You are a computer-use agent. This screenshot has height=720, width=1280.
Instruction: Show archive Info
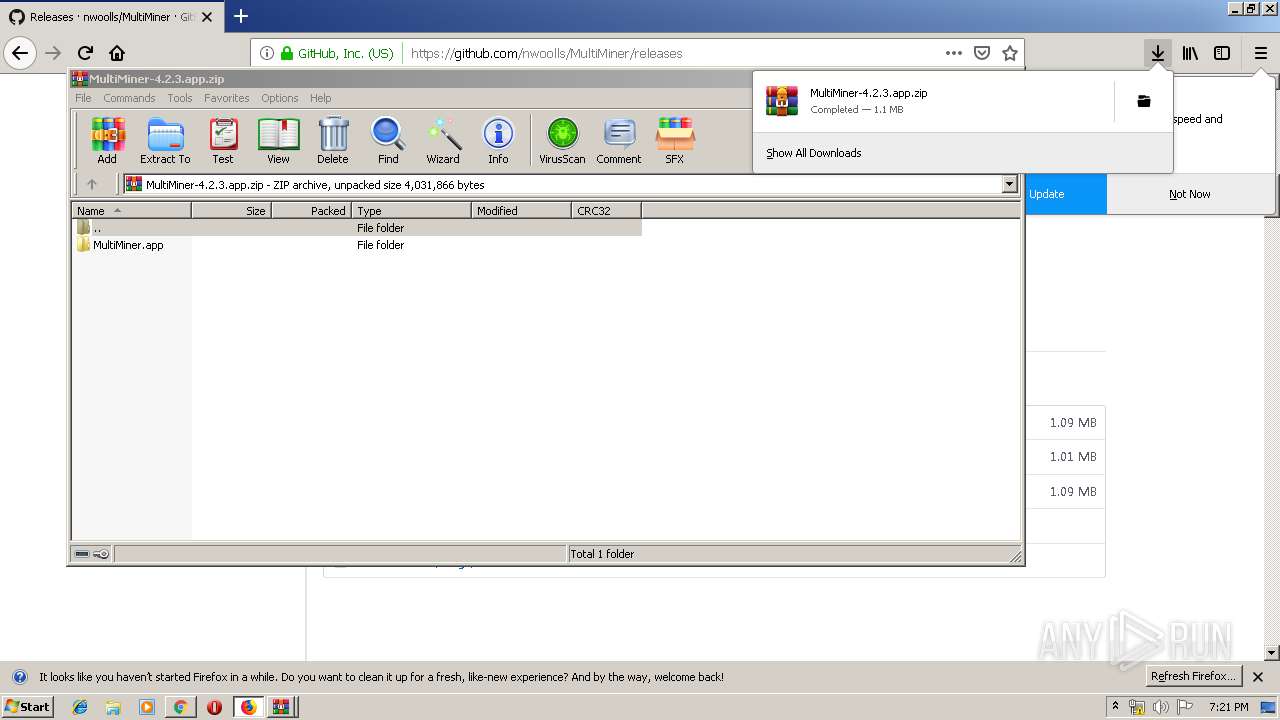click(x=498, y=140)
